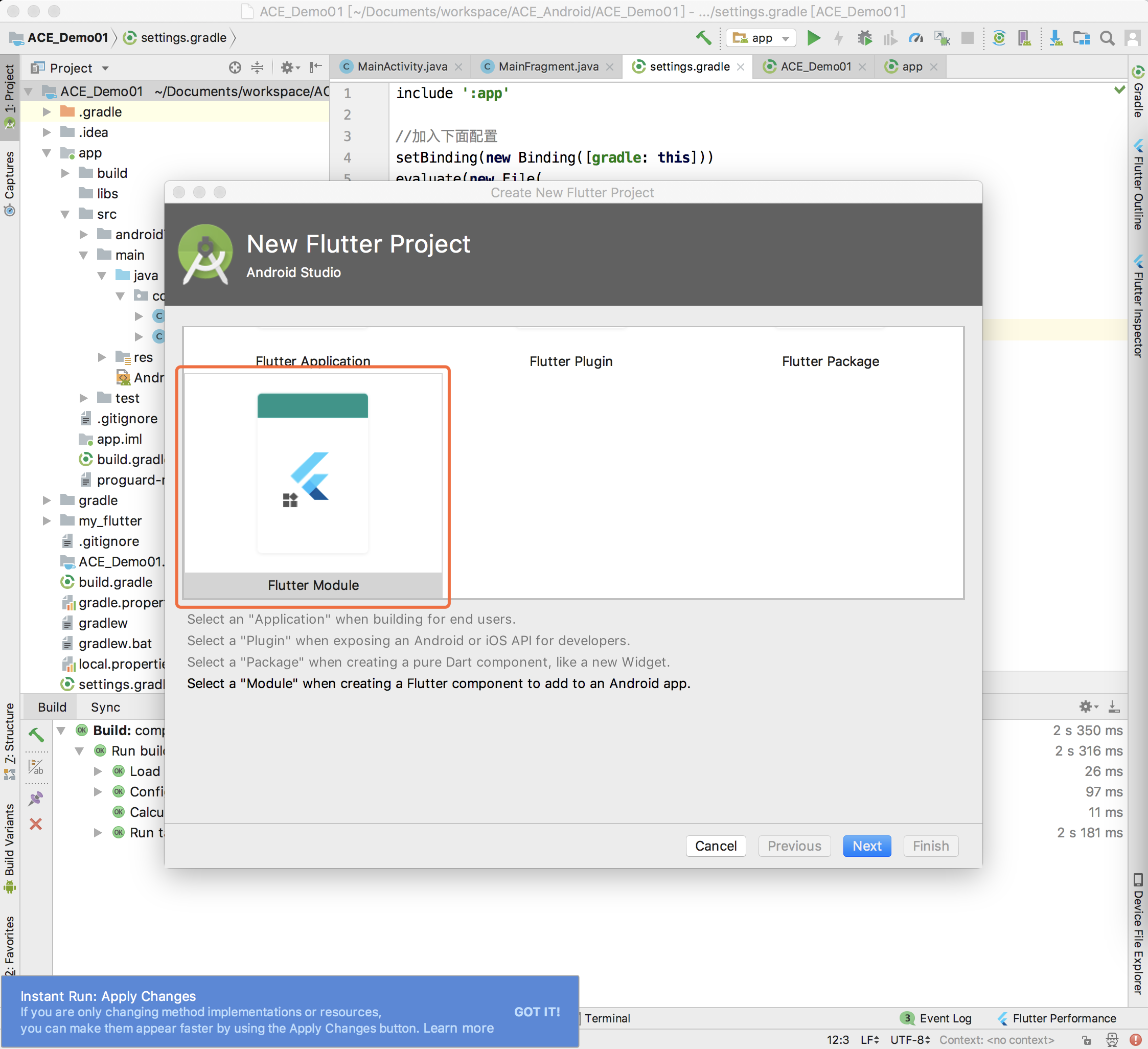Open the app run configuration dropdown

[x=761, y=38]
